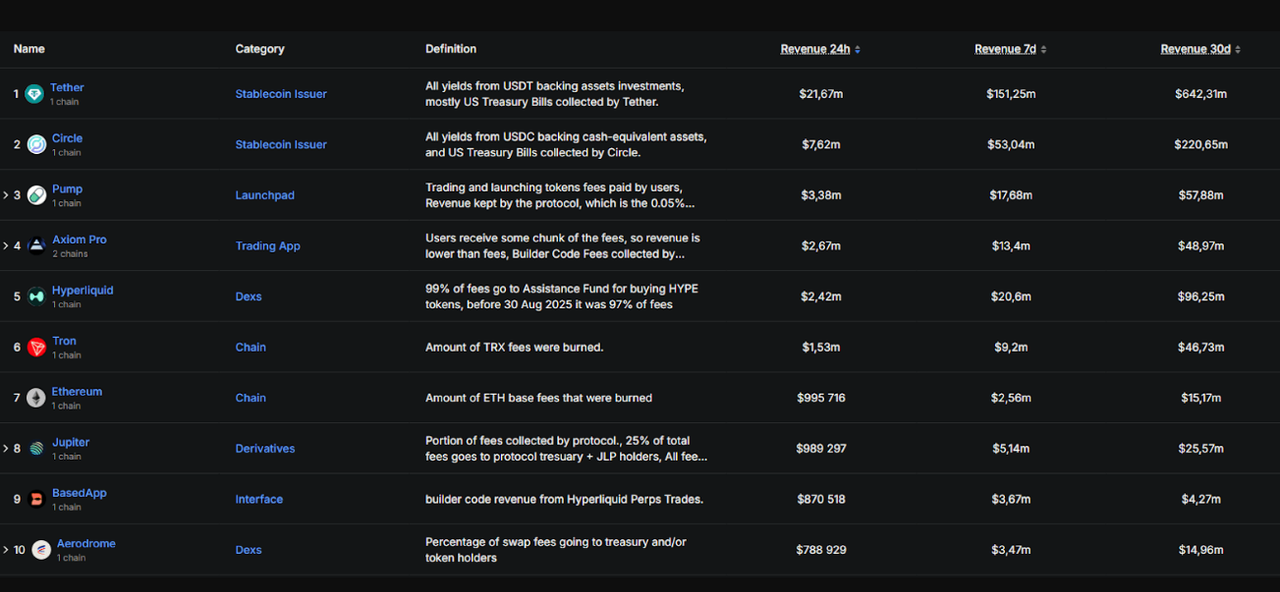Click the Pump logo icon
Viewport: 1280px width, 592px height.
pyautogui.click(x=36, y=195)
